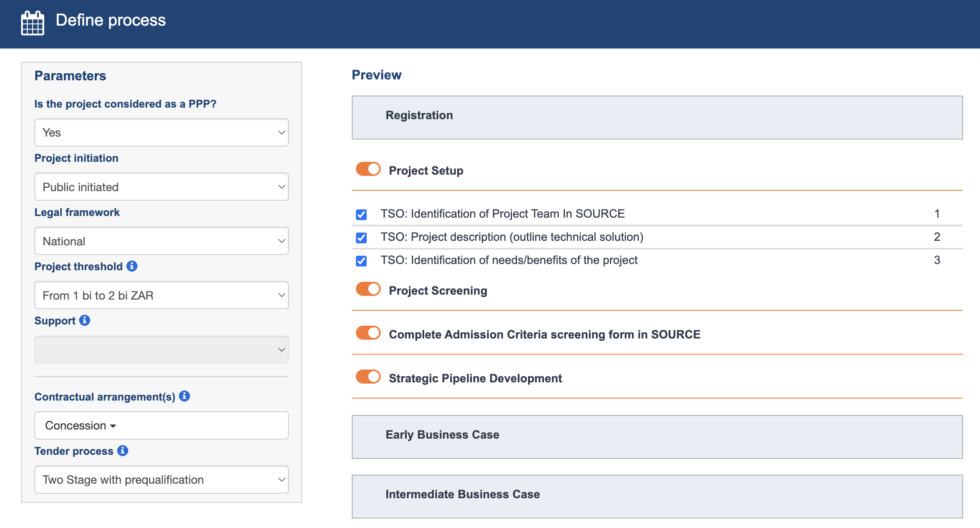Open the Legal framework dropdown
Image resolution: width=980 pixels, height=528 pixels.
[x=161, y=241]
